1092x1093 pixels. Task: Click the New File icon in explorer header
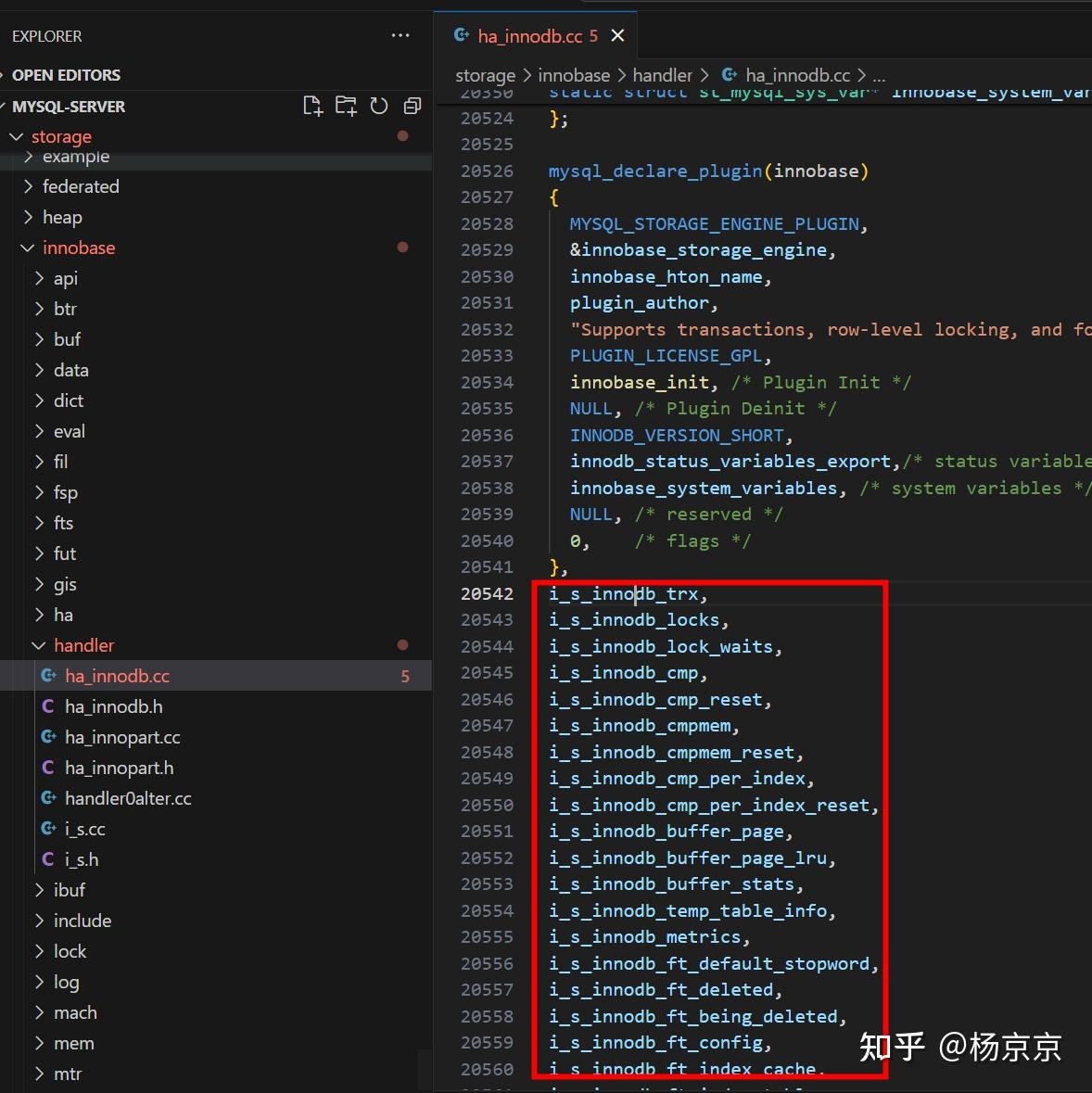point(312,106)
